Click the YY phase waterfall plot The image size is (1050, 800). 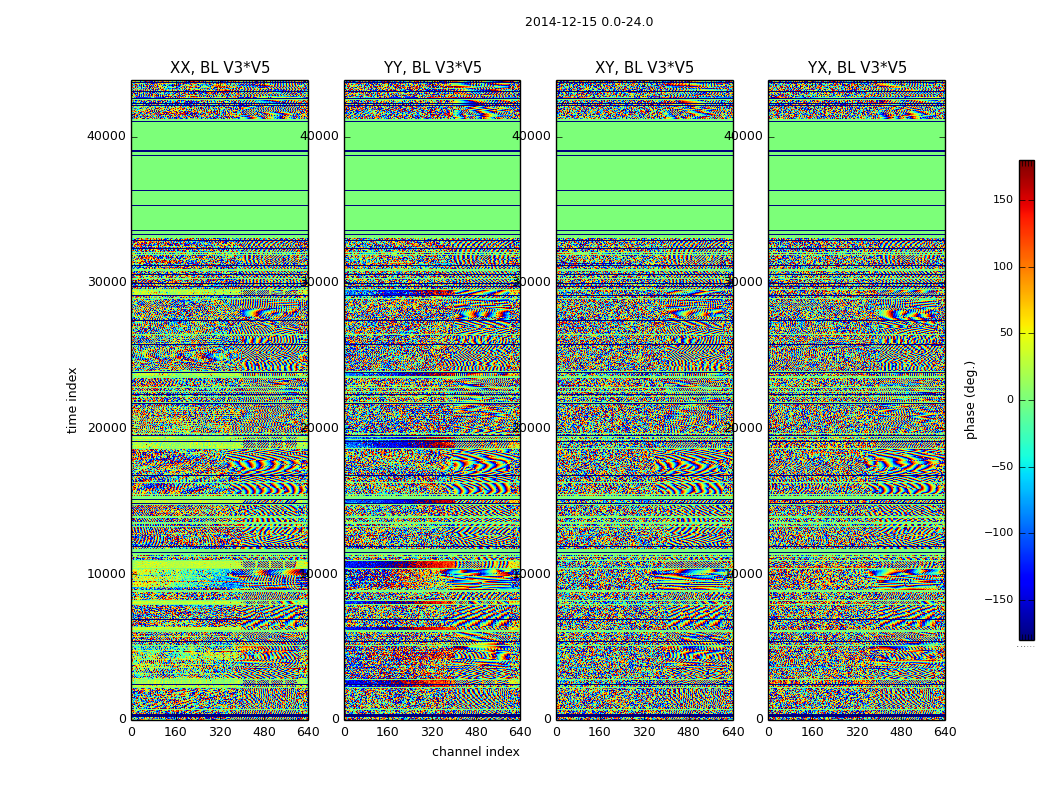tap(433, 400)
